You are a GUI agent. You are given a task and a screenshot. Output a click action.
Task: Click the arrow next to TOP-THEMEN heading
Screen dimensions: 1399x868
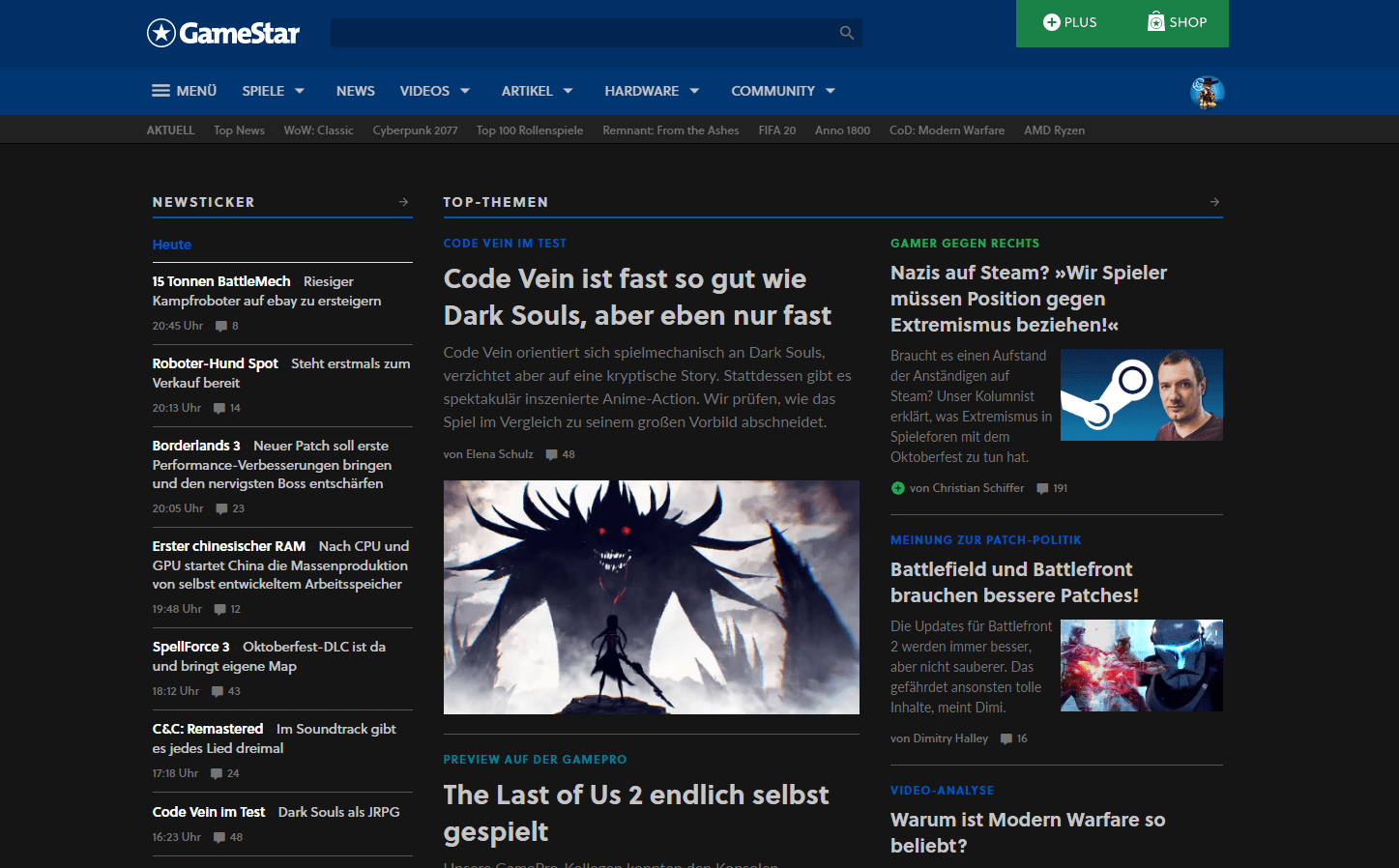coord(1213,202)
